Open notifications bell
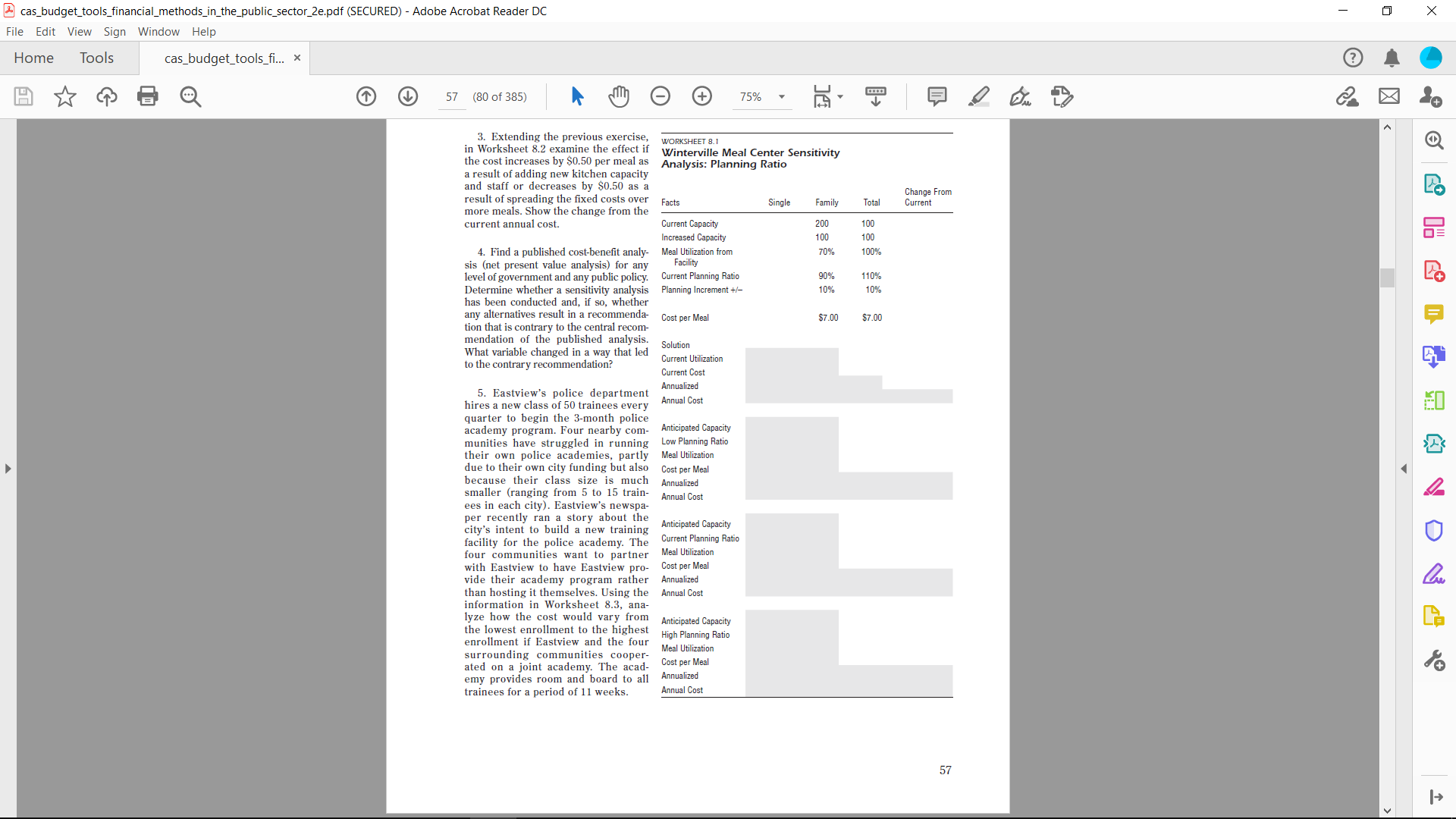Image resolution: width=1456 pixels, height=819 pixels. pos(1392,58)
